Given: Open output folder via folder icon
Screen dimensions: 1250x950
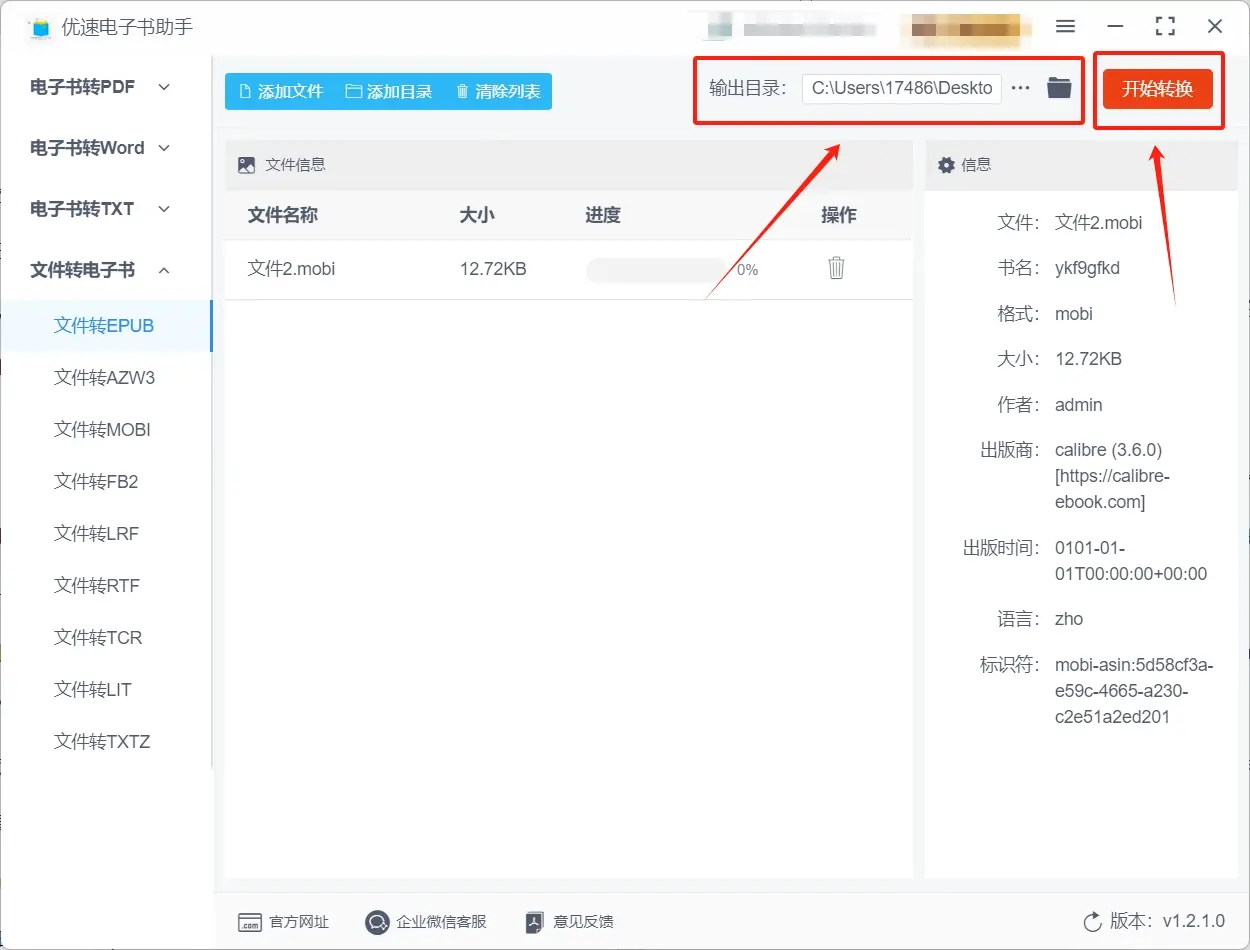Looking at the screenshot, I should pyautogui.click(x=1058, y=87).
